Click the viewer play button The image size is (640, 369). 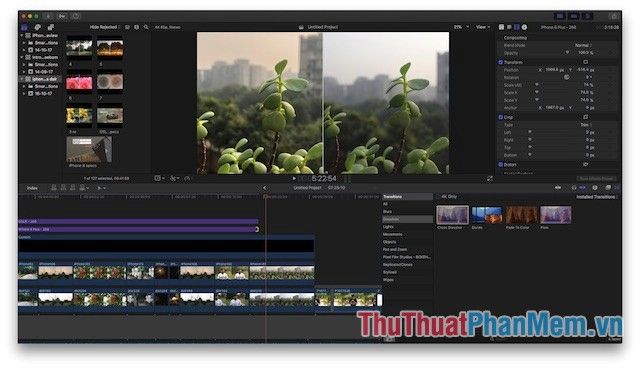(294, 178)
